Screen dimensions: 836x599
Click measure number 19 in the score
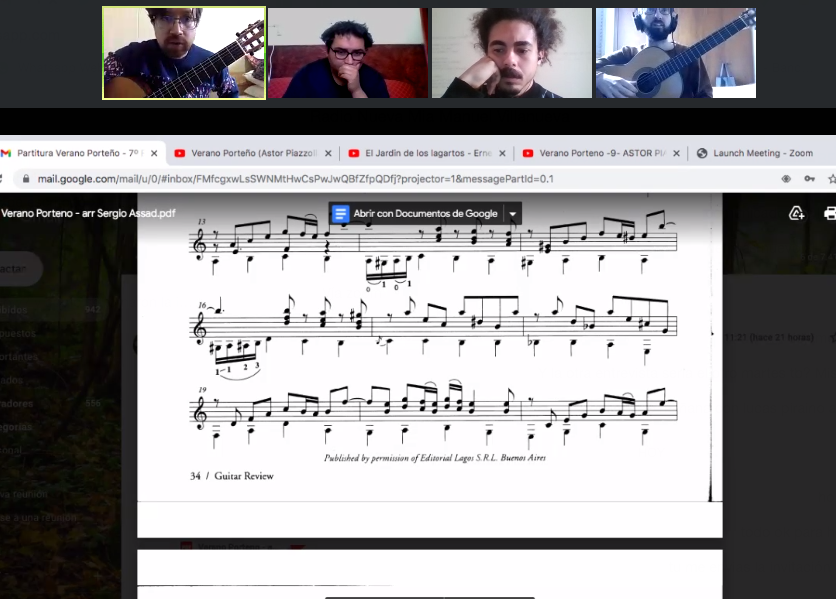pyautogui.click(x=202, y=389)
